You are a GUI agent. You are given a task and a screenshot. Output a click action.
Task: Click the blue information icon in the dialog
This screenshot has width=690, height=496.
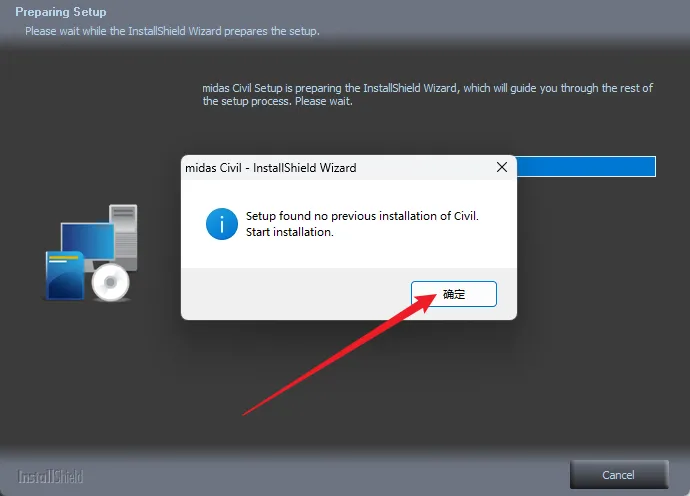coord(222,224)
